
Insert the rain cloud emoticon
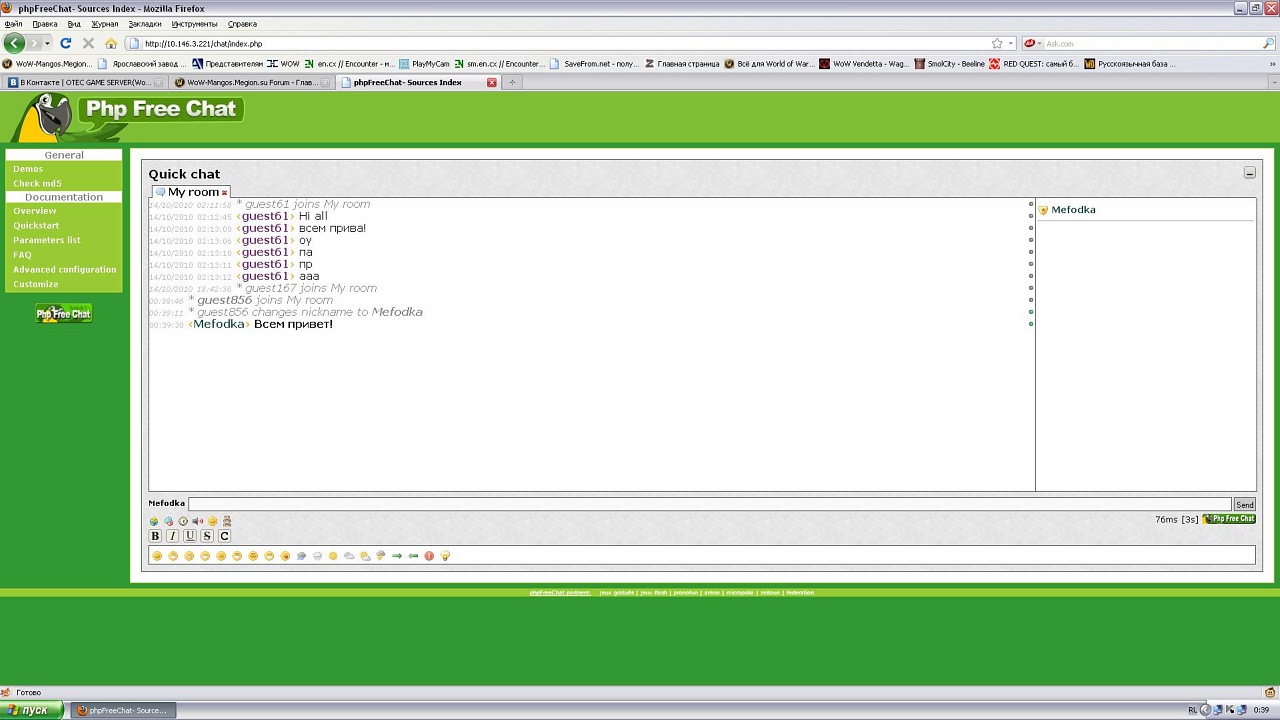pyautogui.click(x=301, y=556)
